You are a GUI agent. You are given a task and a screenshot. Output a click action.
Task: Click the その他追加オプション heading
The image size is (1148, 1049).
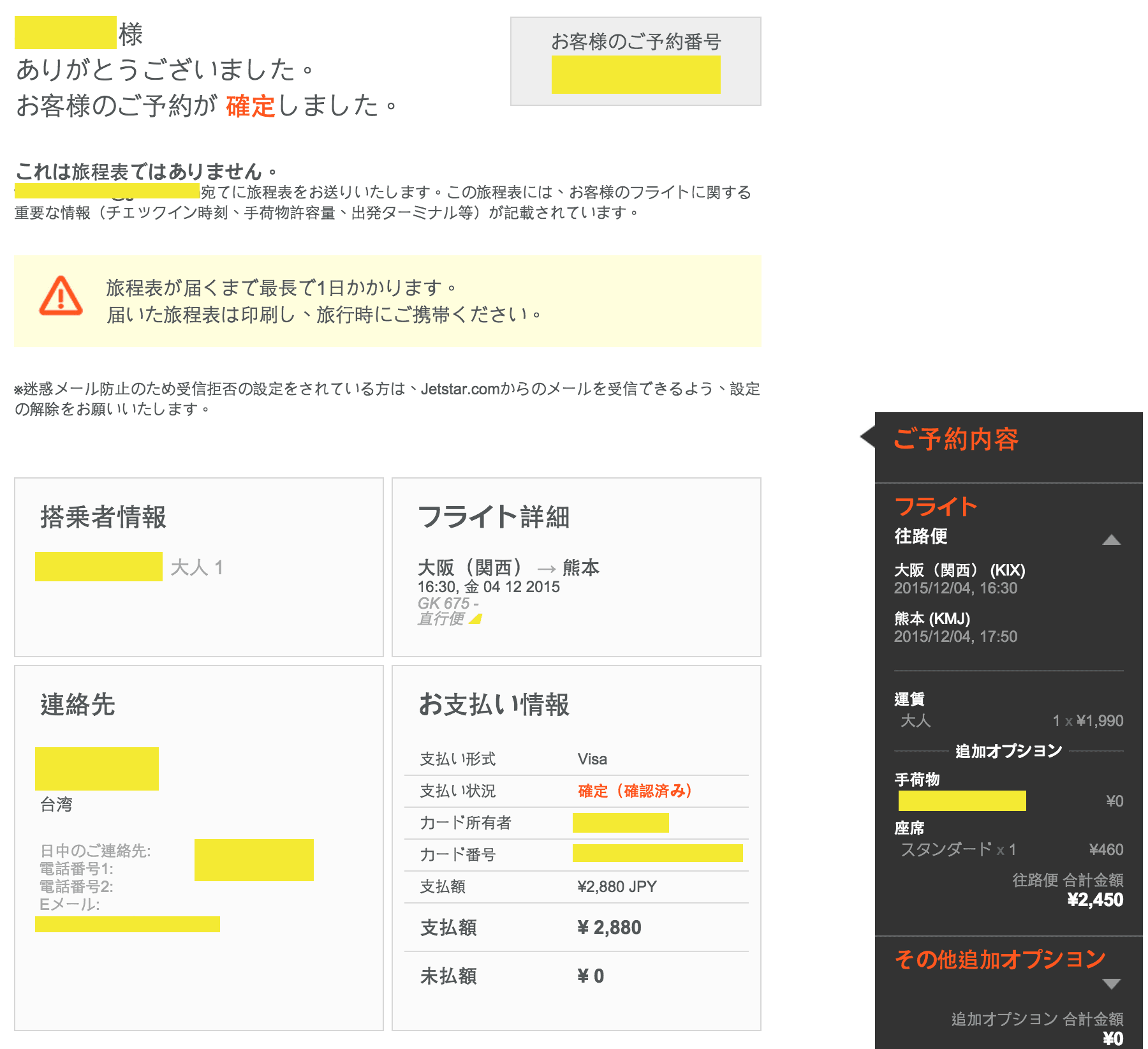coord(999,959)
